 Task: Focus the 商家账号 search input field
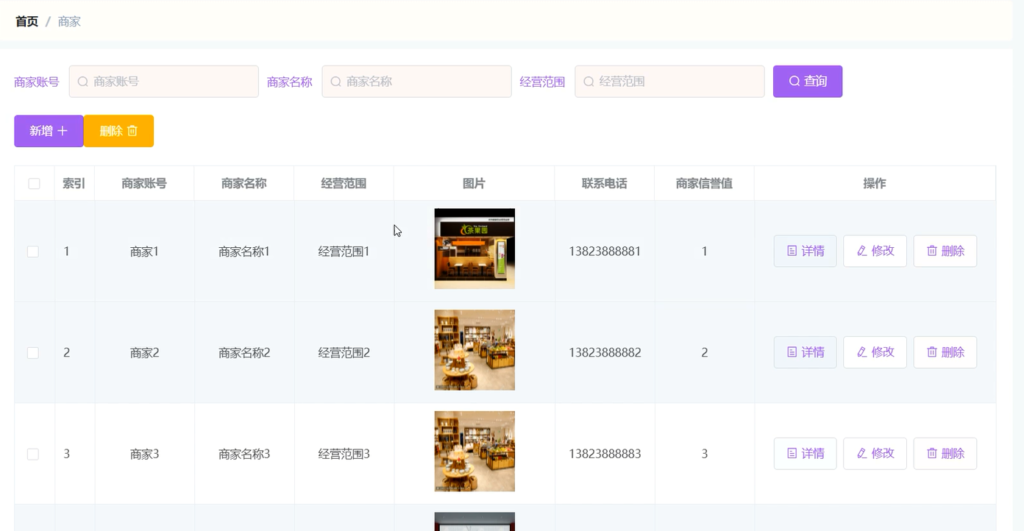point(164,82)
